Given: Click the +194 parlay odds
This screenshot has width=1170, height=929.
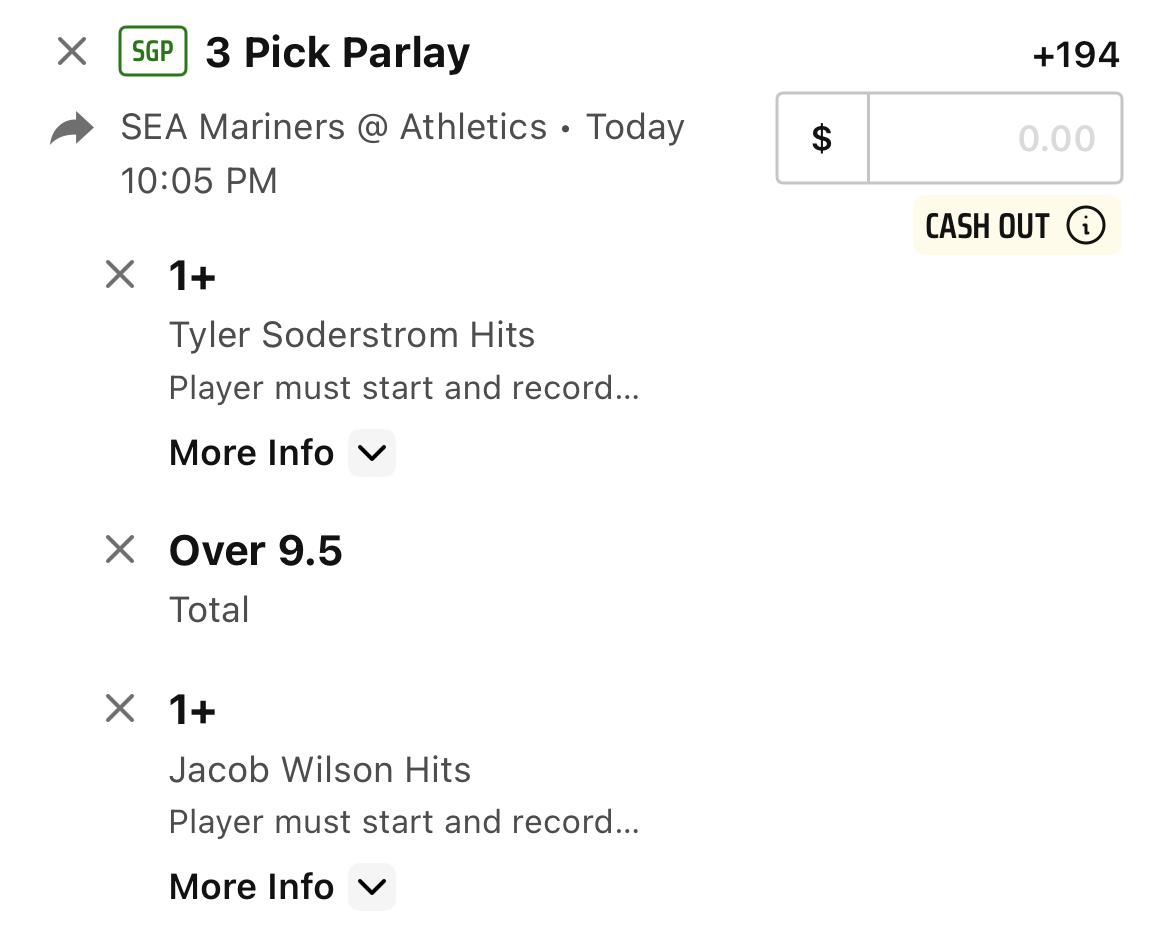Looking at the screenshot, I should pos(1076,54).
